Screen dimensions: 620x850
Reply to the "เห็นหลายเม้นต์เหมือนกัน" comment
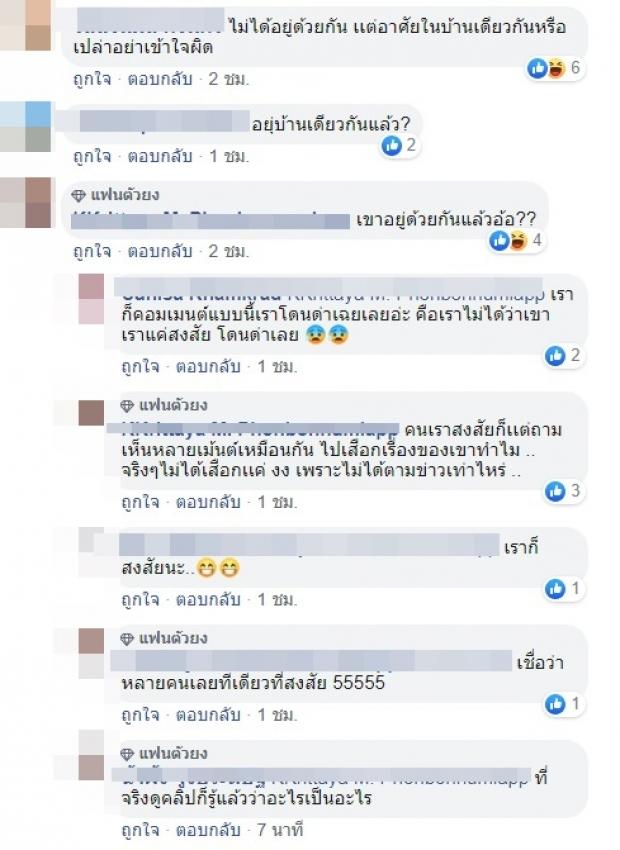pos(208,503)
